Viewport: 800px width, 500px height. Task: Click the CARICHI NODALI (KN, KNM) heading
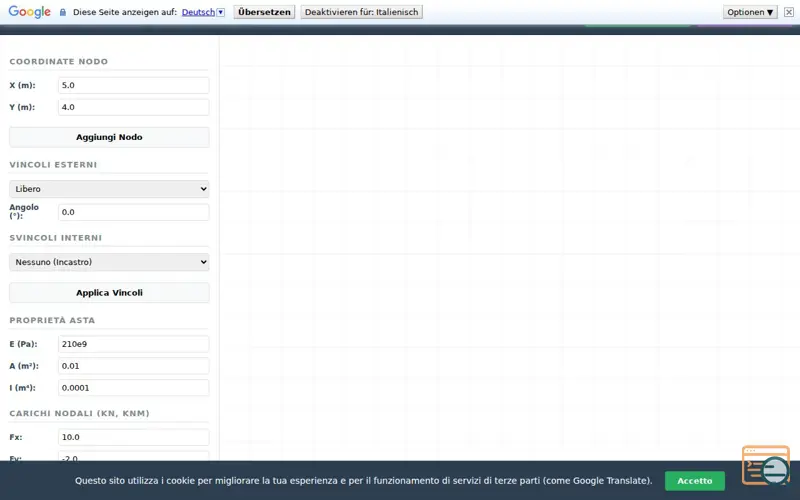click(x=80, y=413)
